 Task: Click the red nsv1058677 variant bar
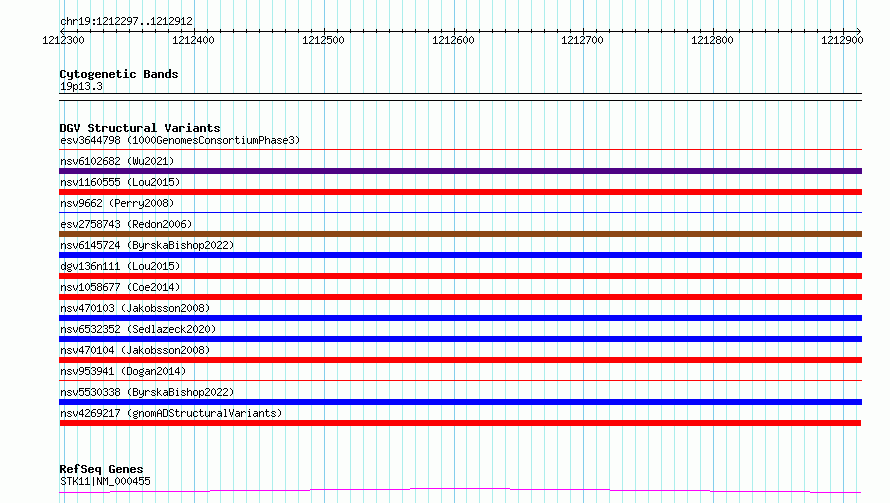point(460,297)
